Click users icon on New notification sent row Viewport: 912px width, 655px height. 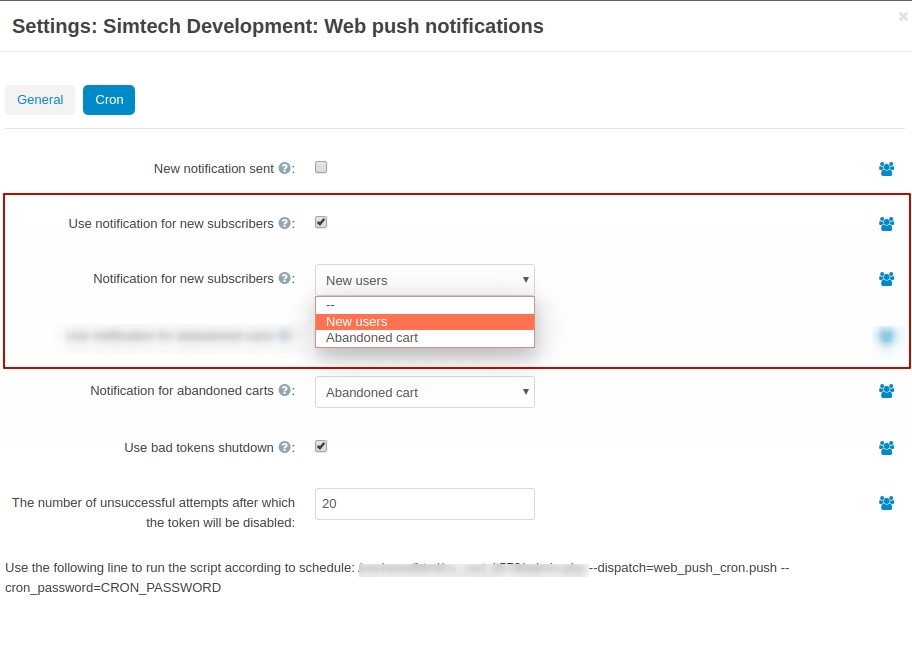(x=886, y=169)
